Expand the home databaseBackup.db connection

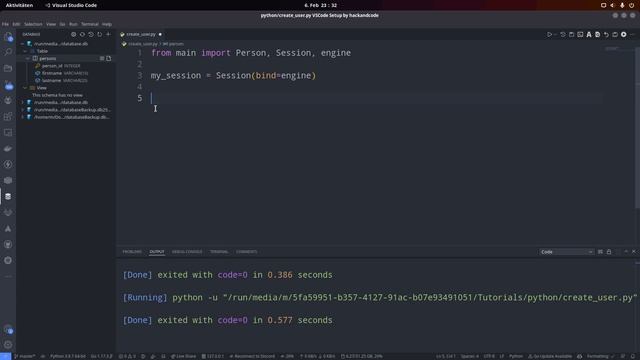(x=23, y=117)
